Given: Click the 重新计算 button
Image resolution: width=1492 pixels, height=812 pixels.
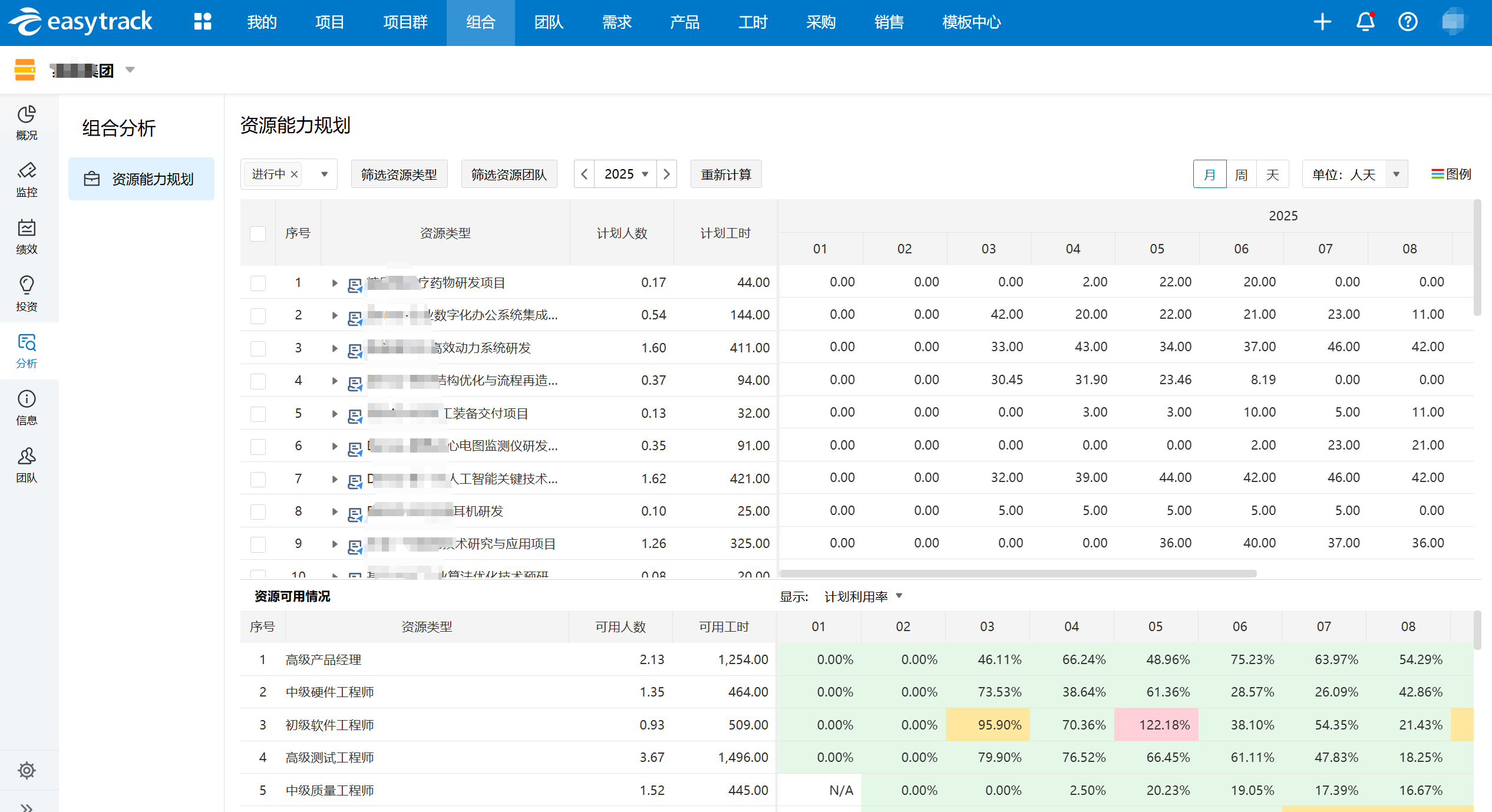Looking at the screenshot, I should point(725,174).
